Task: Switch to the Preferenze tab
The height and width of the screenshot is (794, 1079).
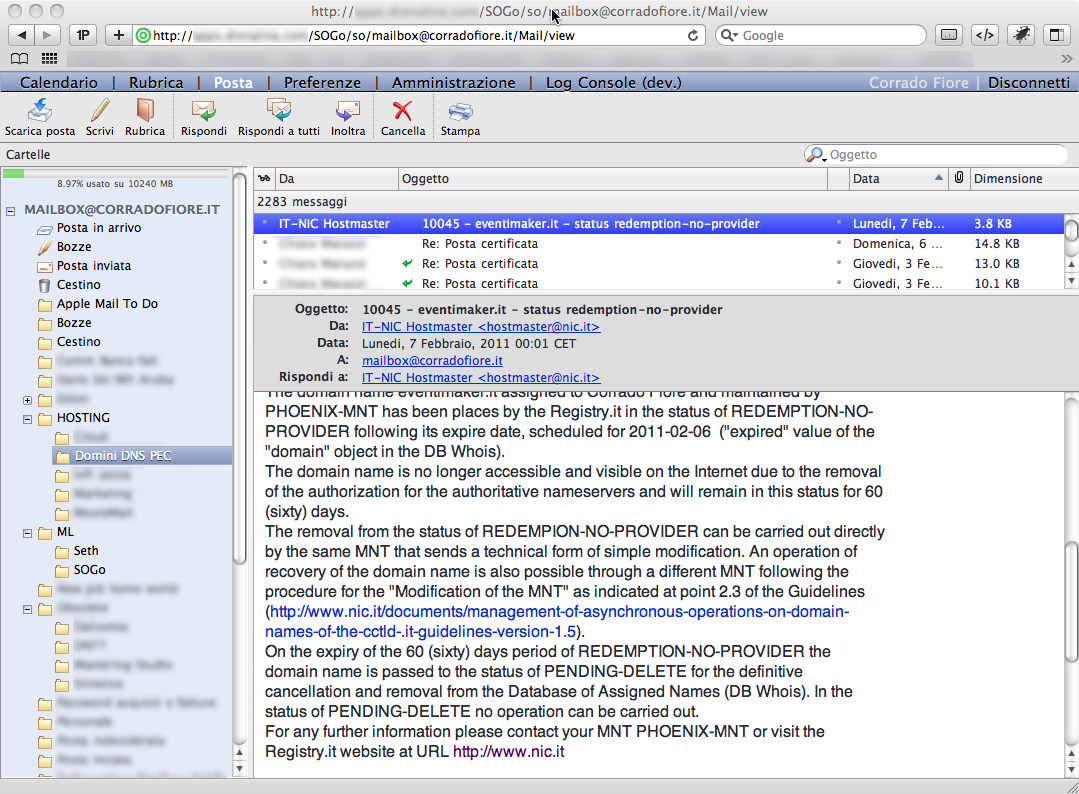Action: [322, 83]
